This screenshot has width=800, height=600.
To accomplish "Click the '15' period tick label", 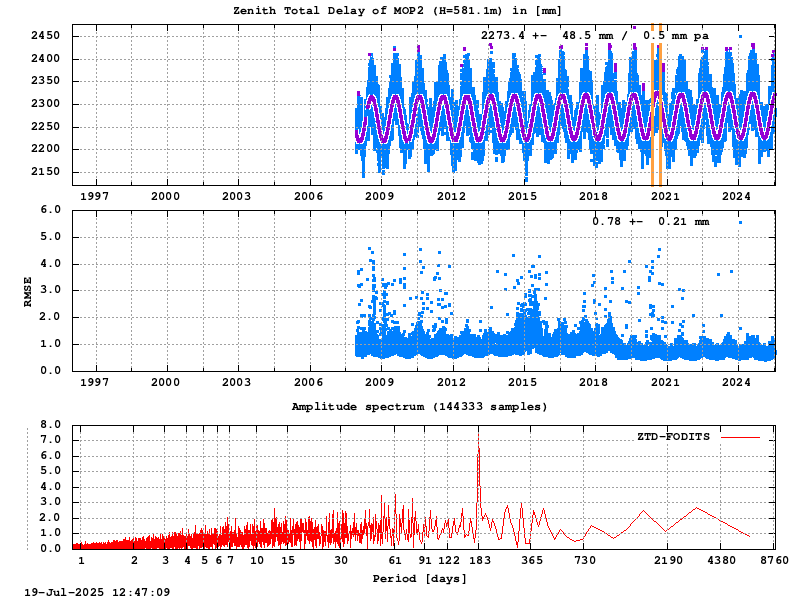I will pyautogui.click(x=288, y=560).
